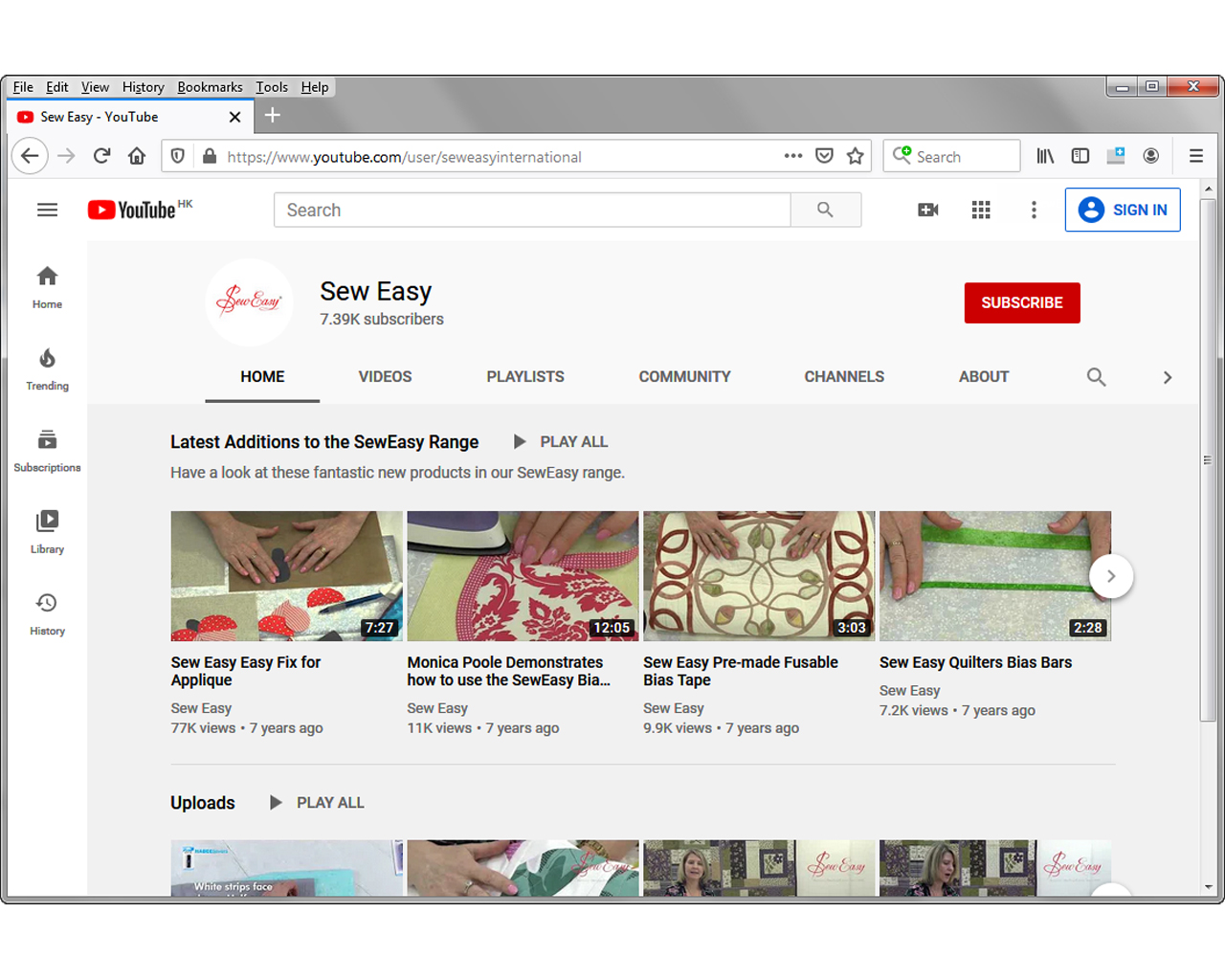
Task: Show tracking protection shield info
Action: click(177, 156)
